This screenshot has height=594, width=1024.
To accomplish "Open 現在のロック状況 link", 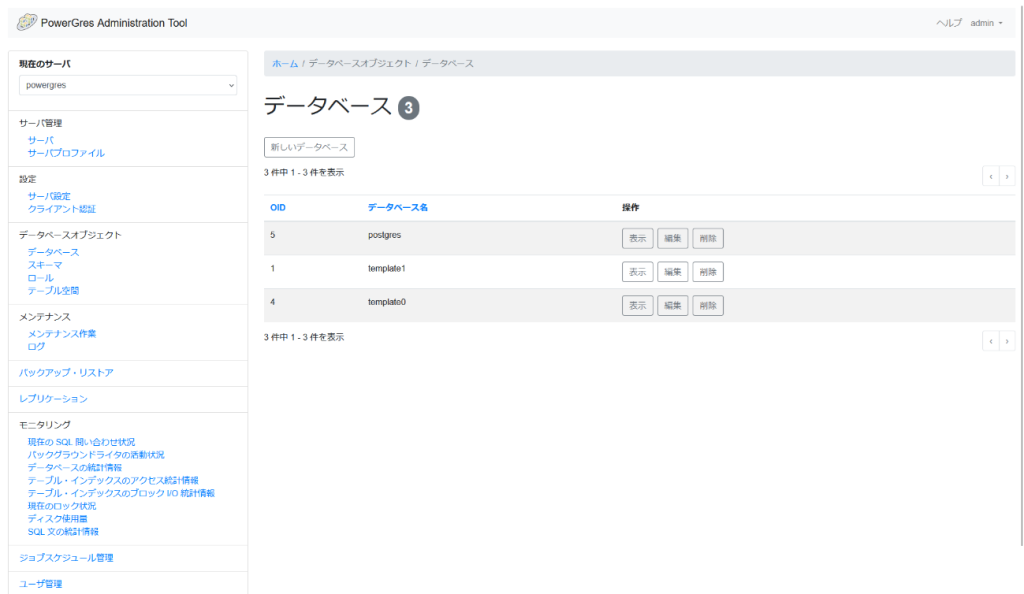I will 61,506.
